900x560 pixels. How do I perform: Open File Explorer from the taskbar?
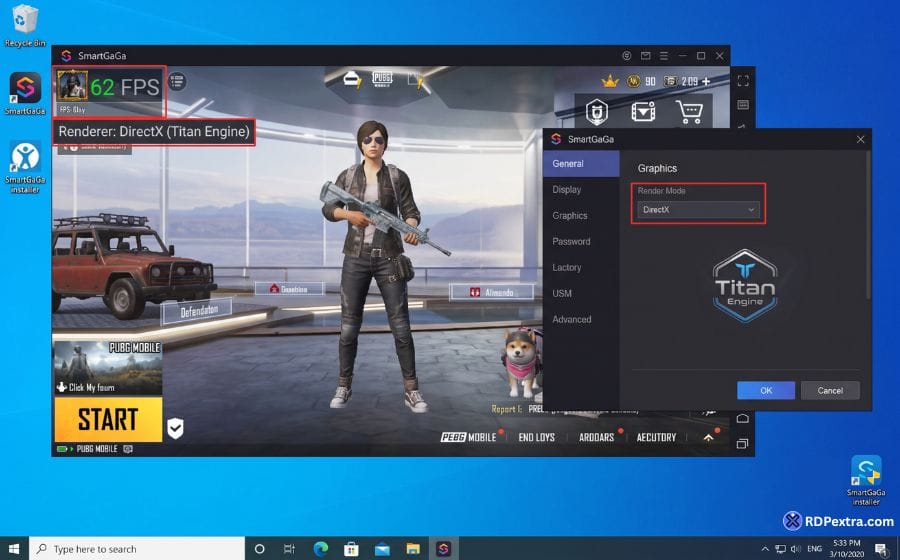413,549
